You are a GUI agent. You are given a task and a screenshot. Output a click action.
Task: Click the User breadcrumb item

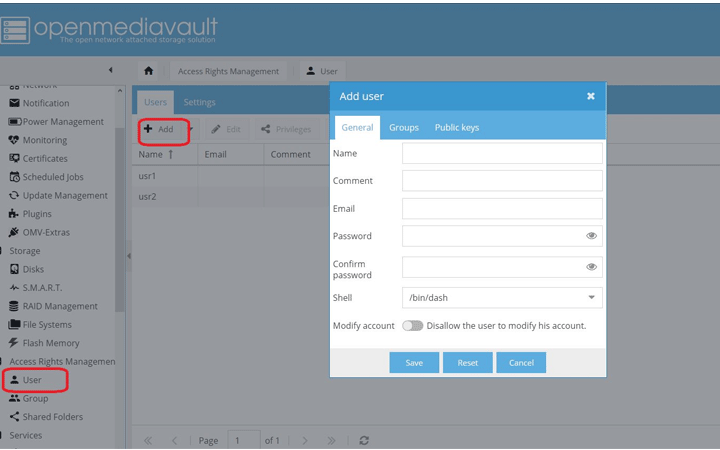[322, 71]
